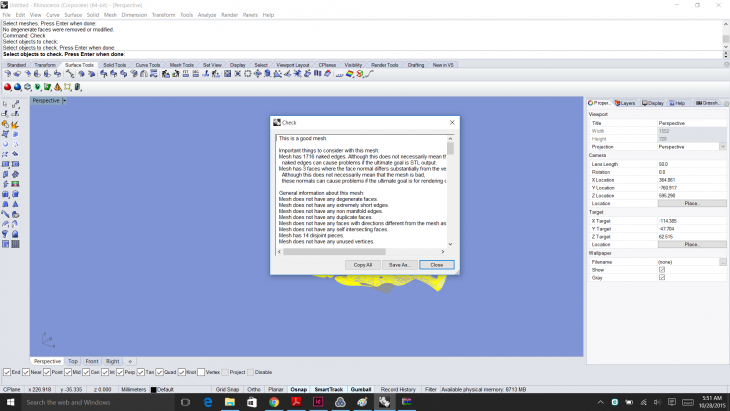Screen dimensions: 730x411
Task: Toggle the Gray wallpaper checkbox
Action: [662, 277]
